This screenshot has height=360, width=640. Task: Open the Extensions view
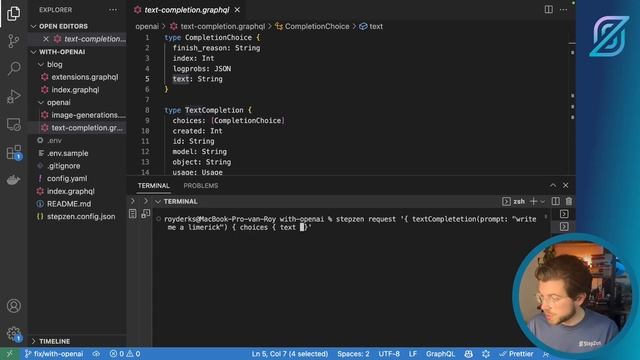(13, 152)
